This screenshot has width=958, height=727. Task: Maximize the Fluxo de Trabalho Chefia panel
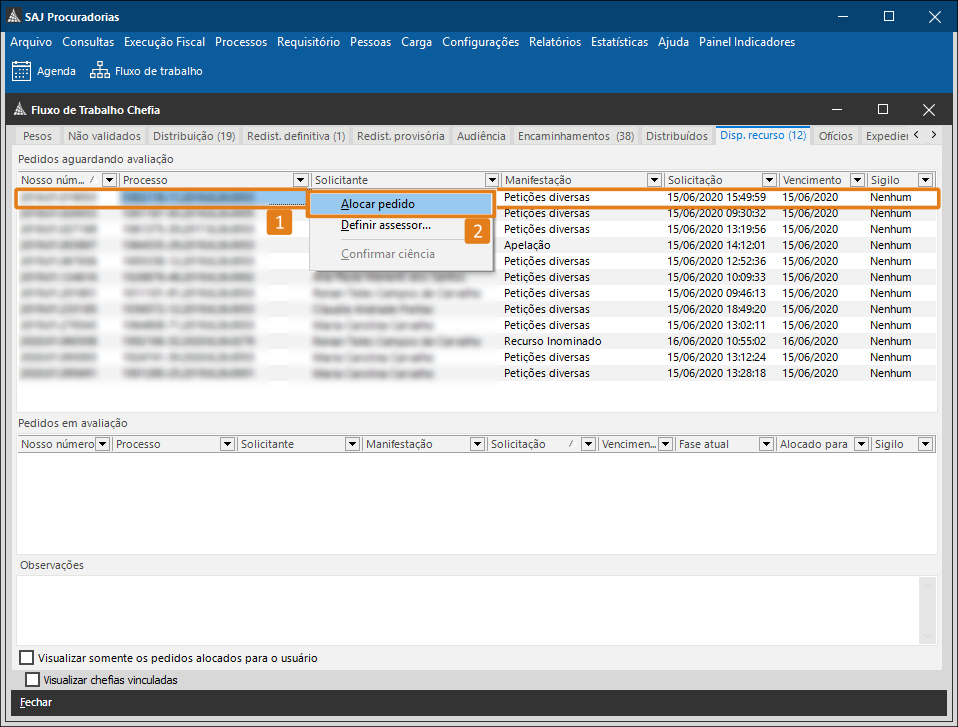[x=882, y=110]
